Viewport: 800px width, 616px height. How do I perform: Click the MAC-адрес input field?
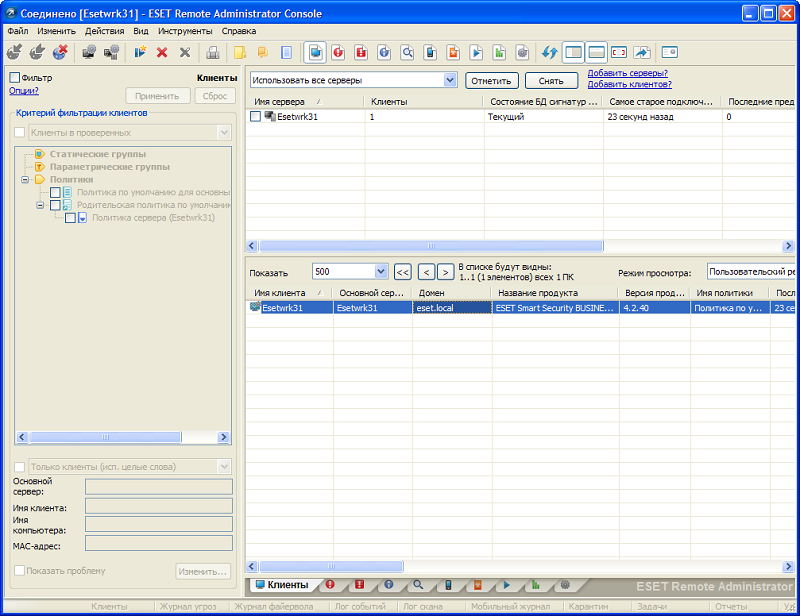159,543
